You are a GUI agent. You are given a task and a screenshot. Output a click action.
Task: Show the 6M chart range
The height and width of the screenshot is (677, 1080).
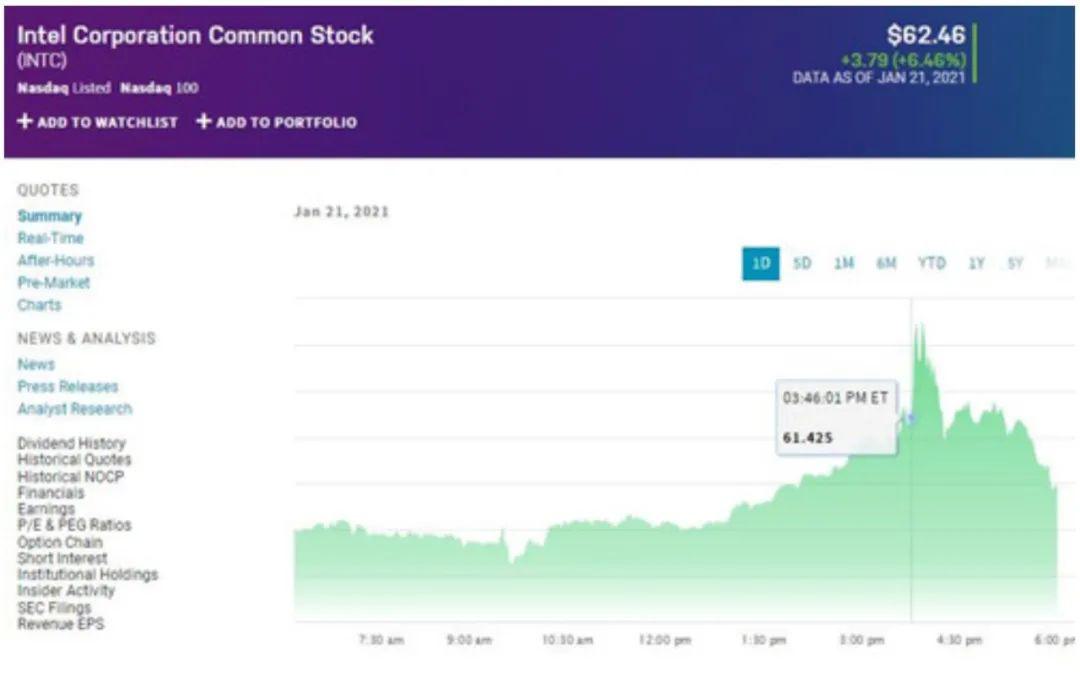coord(887,264)
